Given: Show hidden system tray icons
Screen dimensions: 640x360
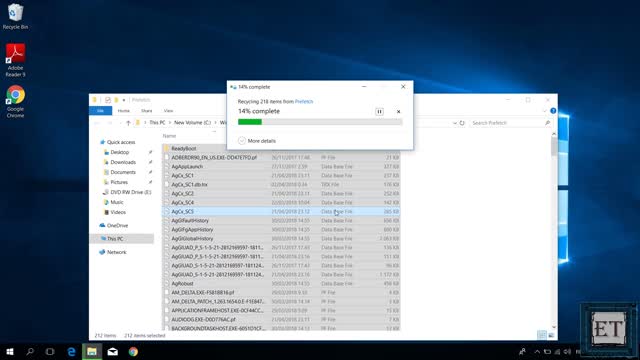Looking at the screenshot, I should (537, 351).
